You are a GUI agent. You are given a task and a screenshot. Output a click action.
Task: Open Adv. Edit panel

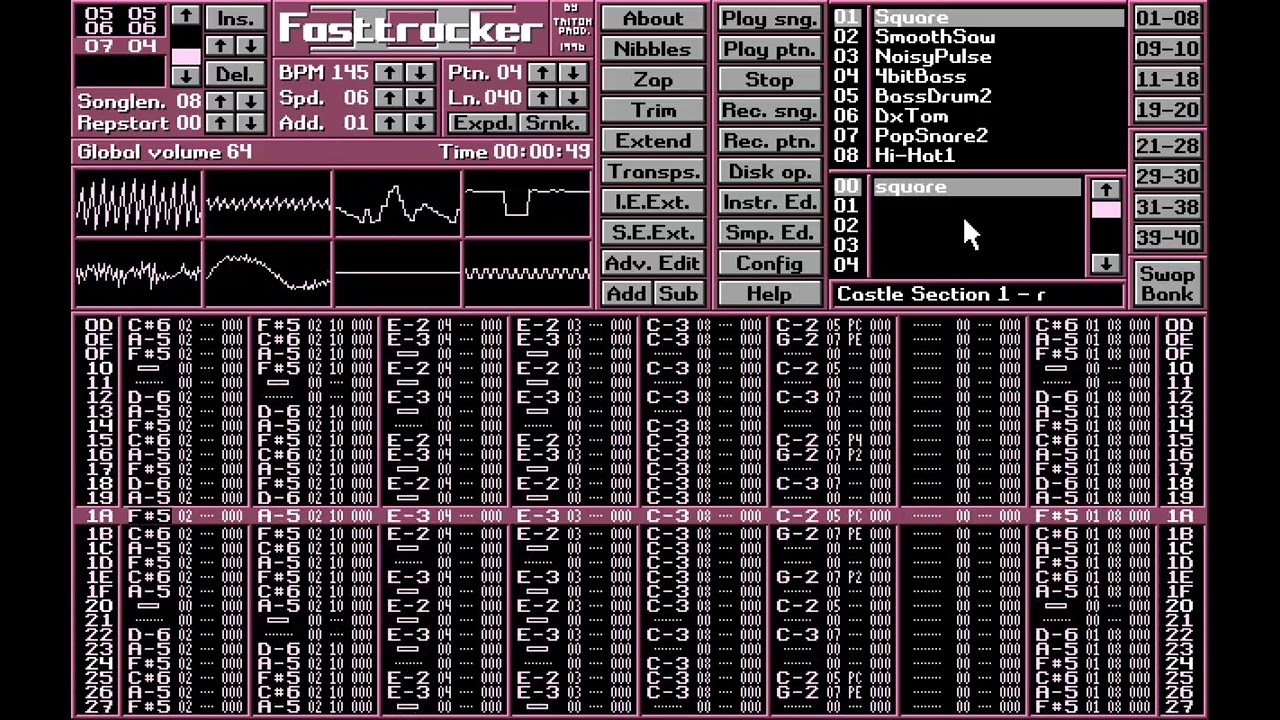tap(652, 263)
